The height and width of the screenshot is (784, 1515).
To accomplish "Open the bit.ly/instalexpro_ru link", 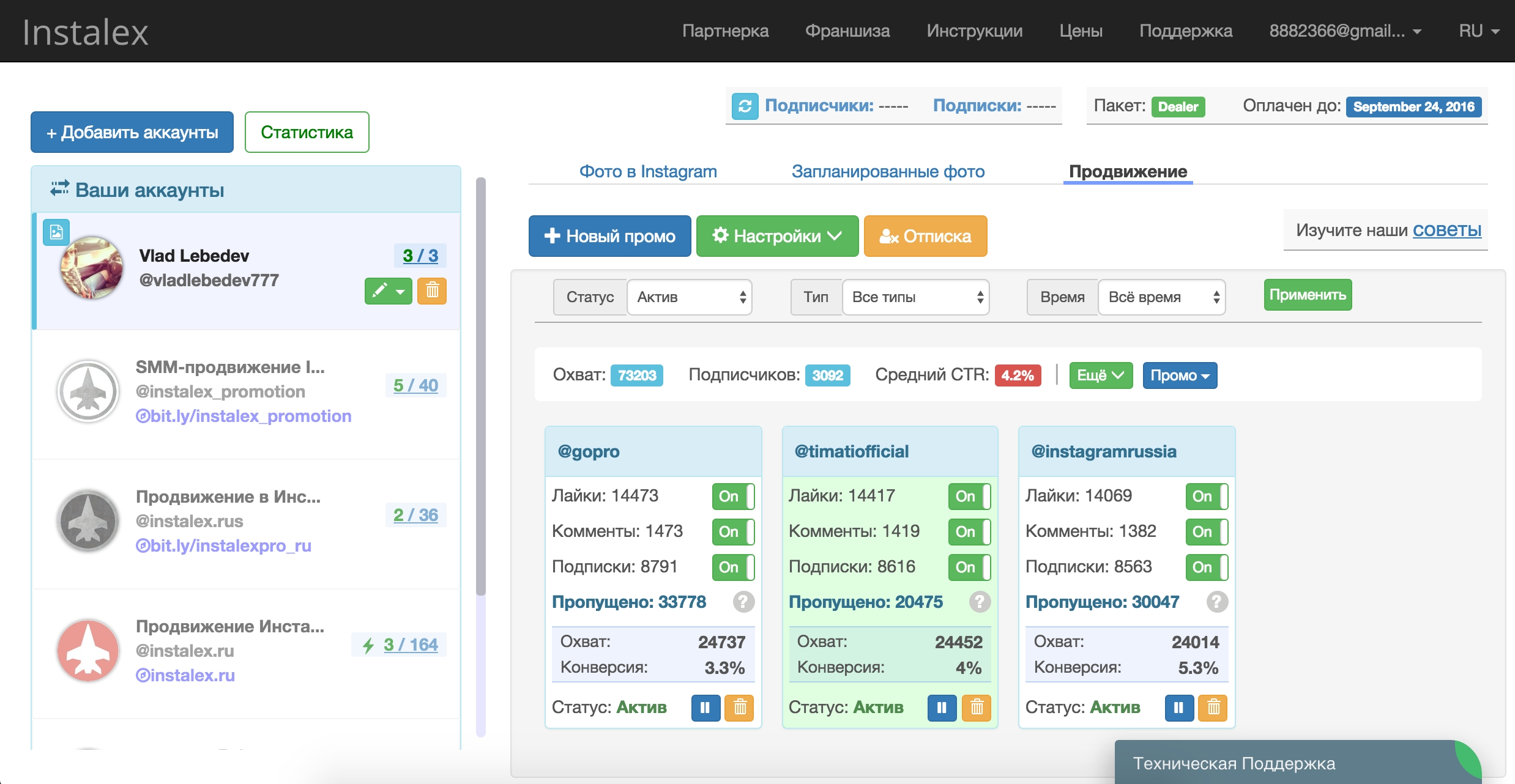I will click(223, 545).
